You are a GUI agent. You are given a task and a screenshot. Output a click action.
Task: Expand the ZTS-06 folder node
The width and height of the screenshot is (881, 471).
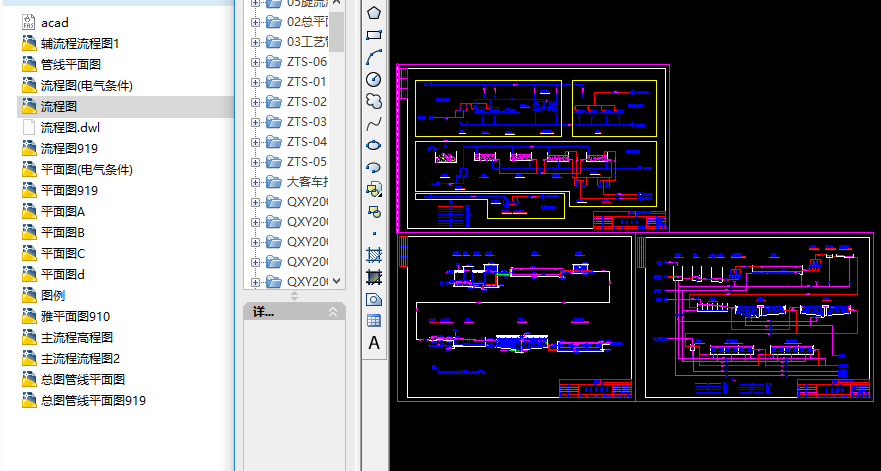click(x=255, y=62)
